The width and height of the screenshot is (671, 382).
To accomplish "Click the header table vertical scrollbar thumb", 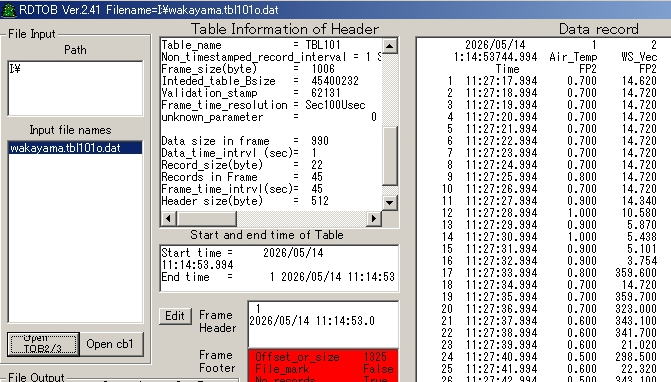I will [389, 156].
